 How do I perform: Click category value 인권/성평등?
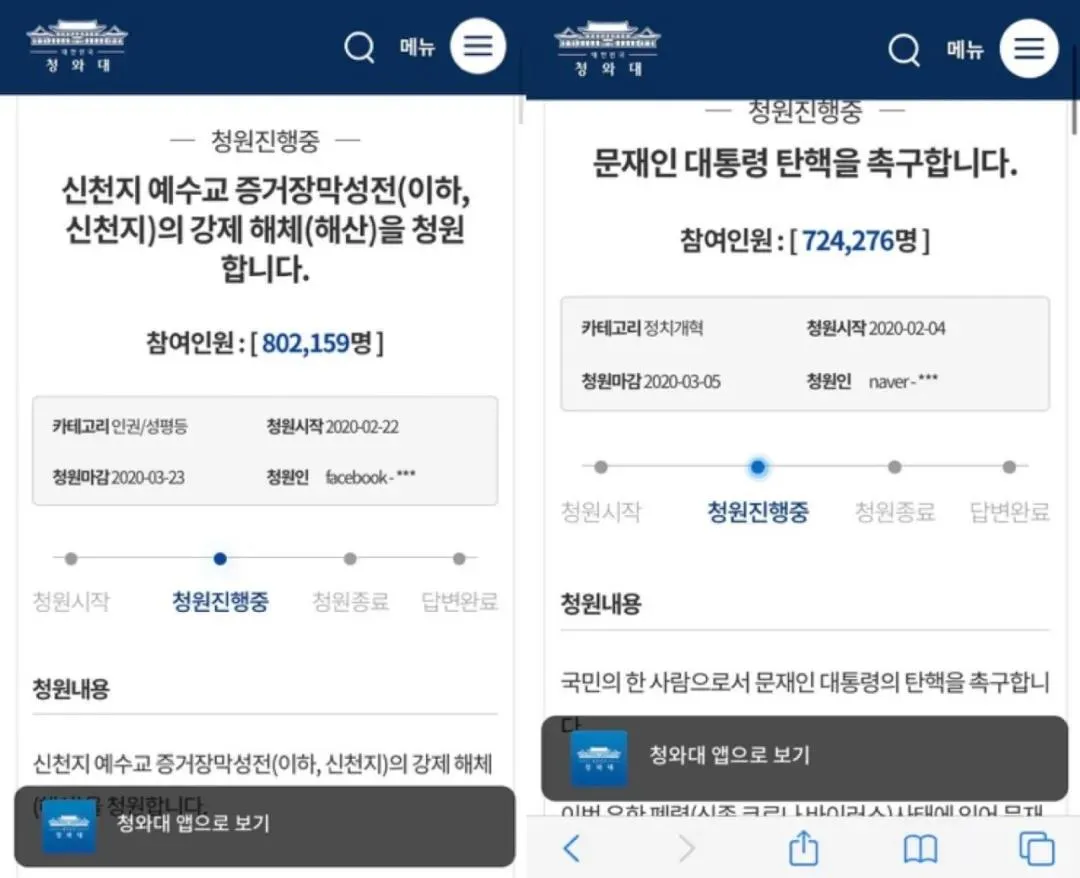point(149,426)
